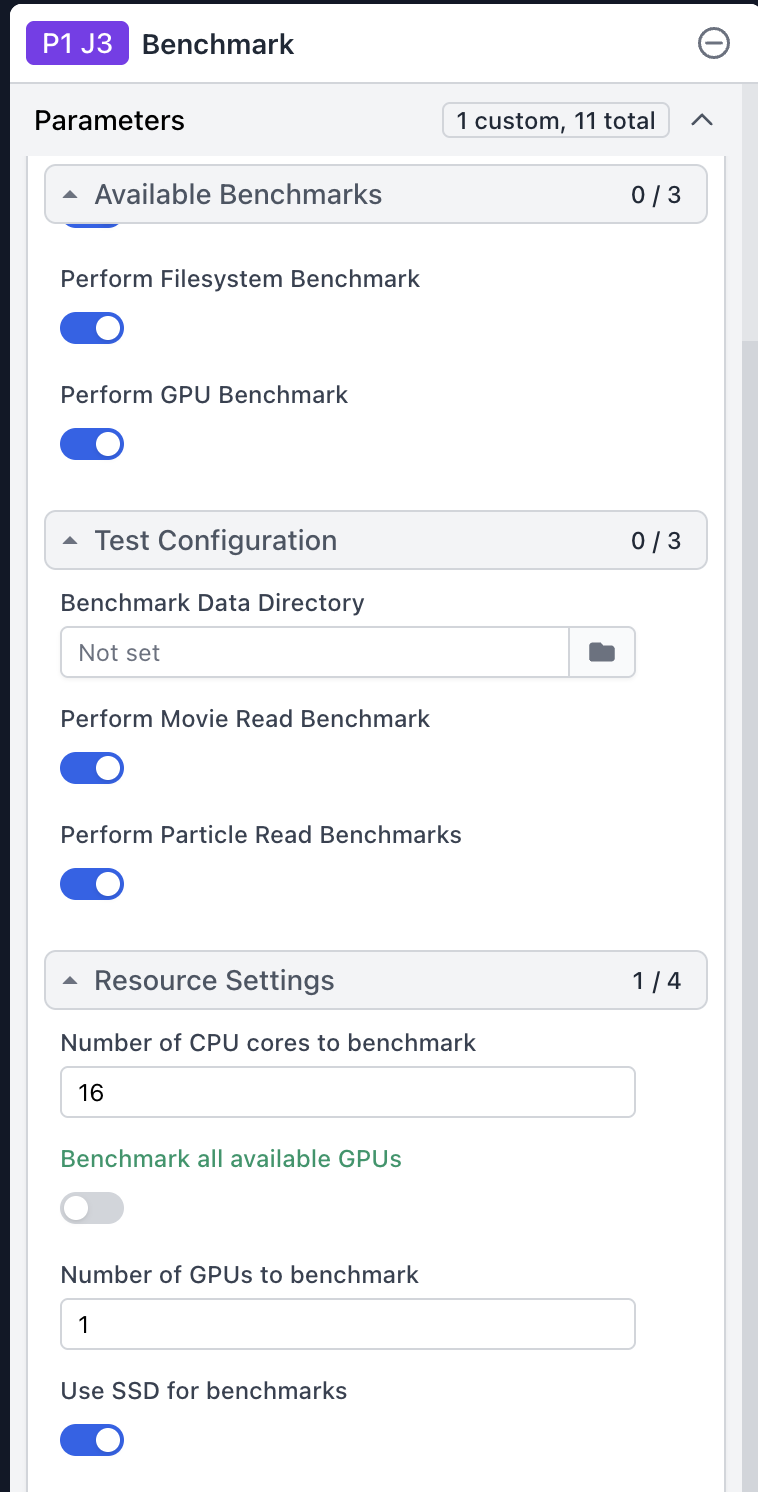The image size is (758, 1492).
Task: Click the parameters panel vertical scrollbar
Action: point(749,900)
